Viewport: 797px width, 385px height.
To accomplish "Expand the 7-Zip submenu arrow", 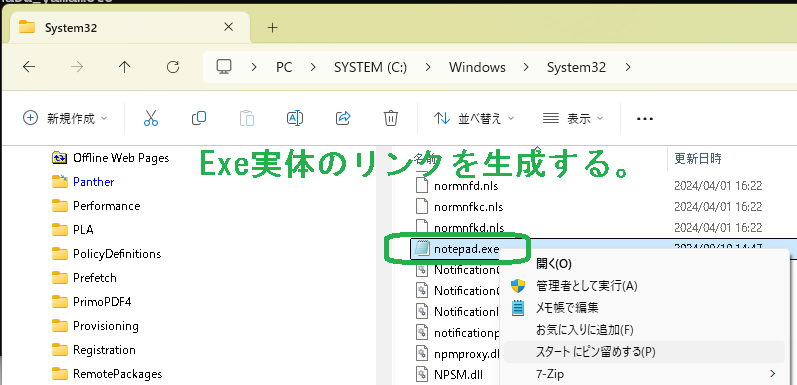I will (773, 374).
